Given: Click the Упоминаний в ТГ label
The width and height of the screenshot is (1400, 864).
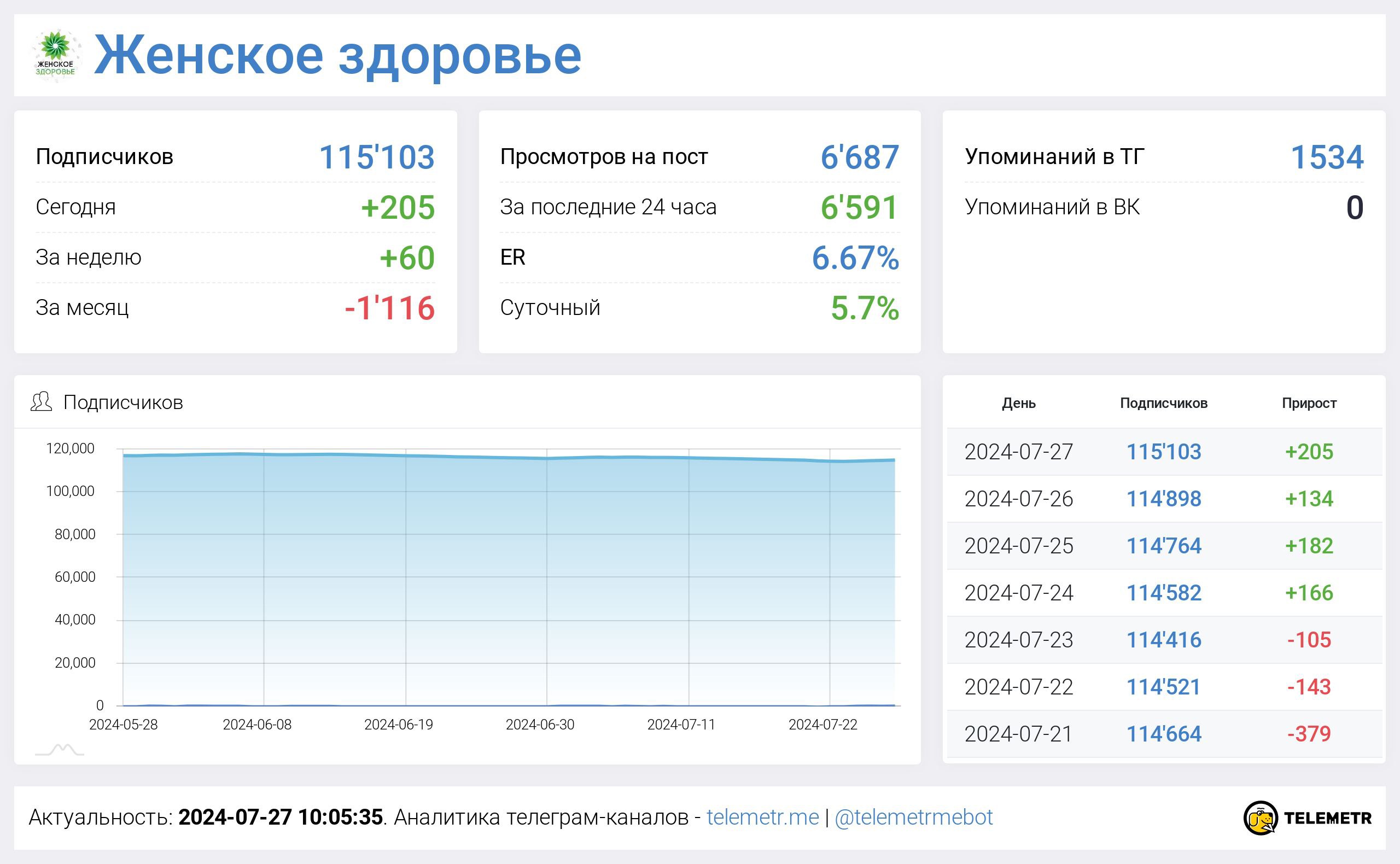Looking at the screenshot, I should tap(1054, 156).
